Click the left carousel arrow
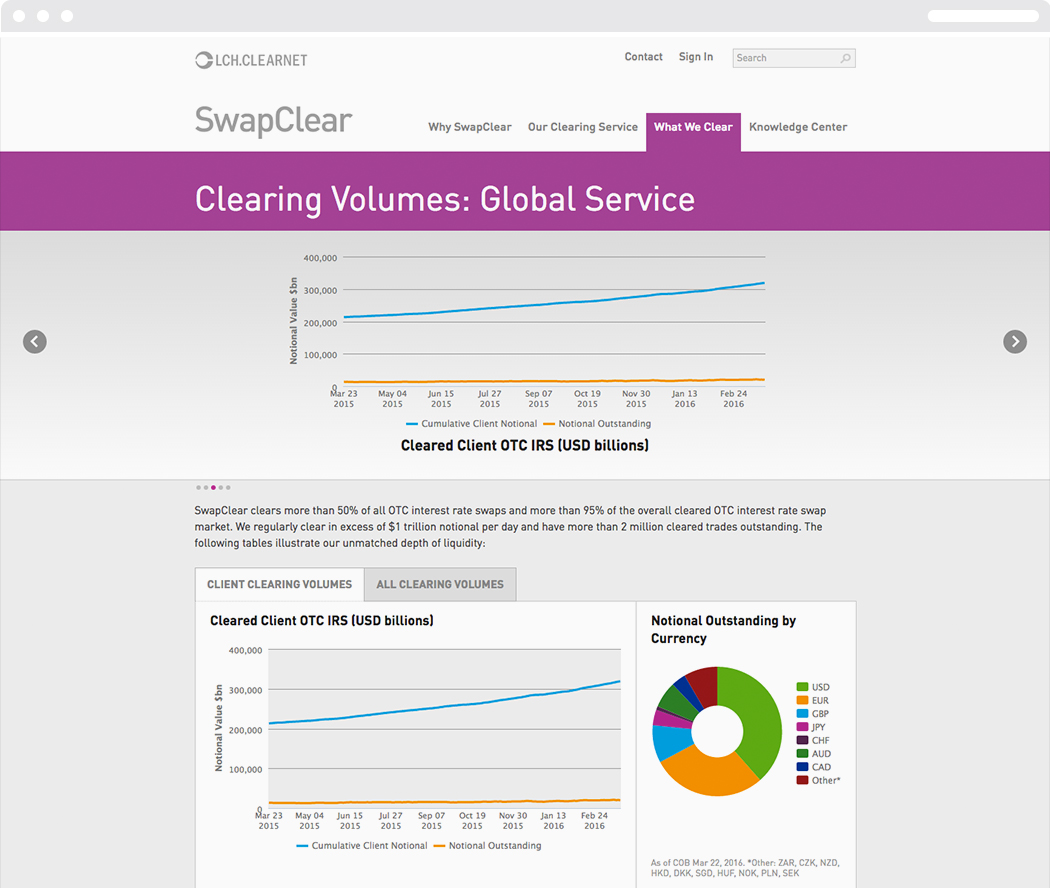 click(35, 342)
